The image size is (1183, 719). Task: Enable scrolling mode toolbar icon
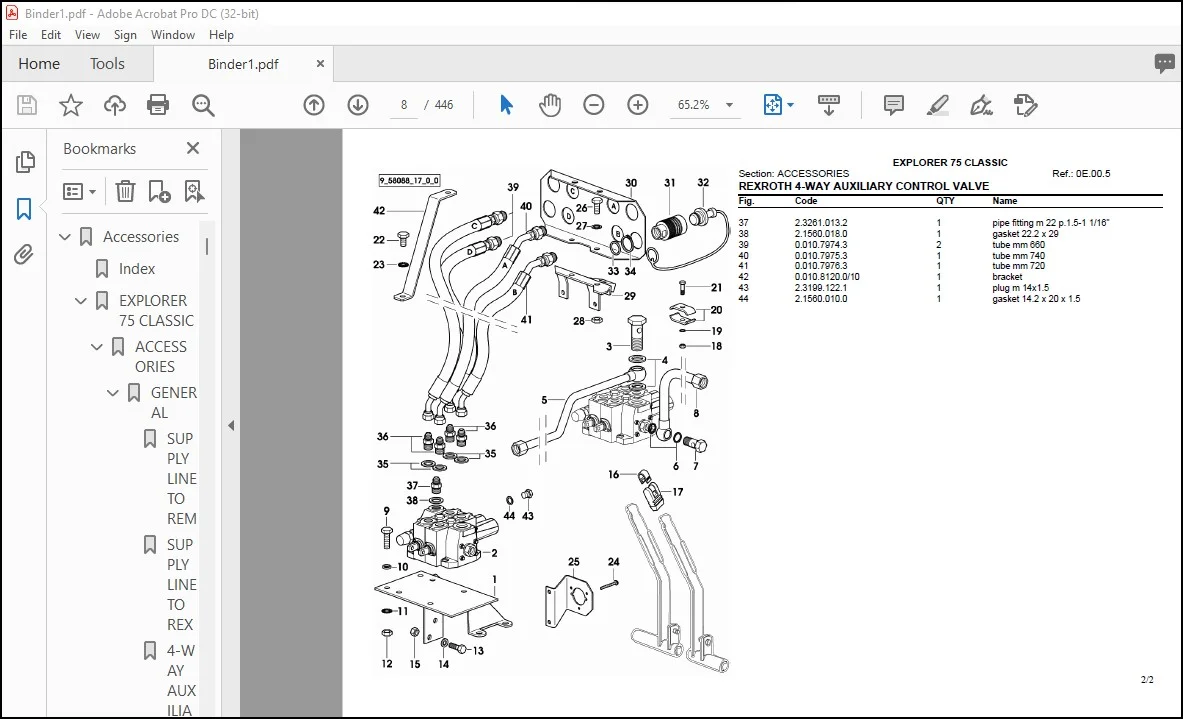click(828, 105)
